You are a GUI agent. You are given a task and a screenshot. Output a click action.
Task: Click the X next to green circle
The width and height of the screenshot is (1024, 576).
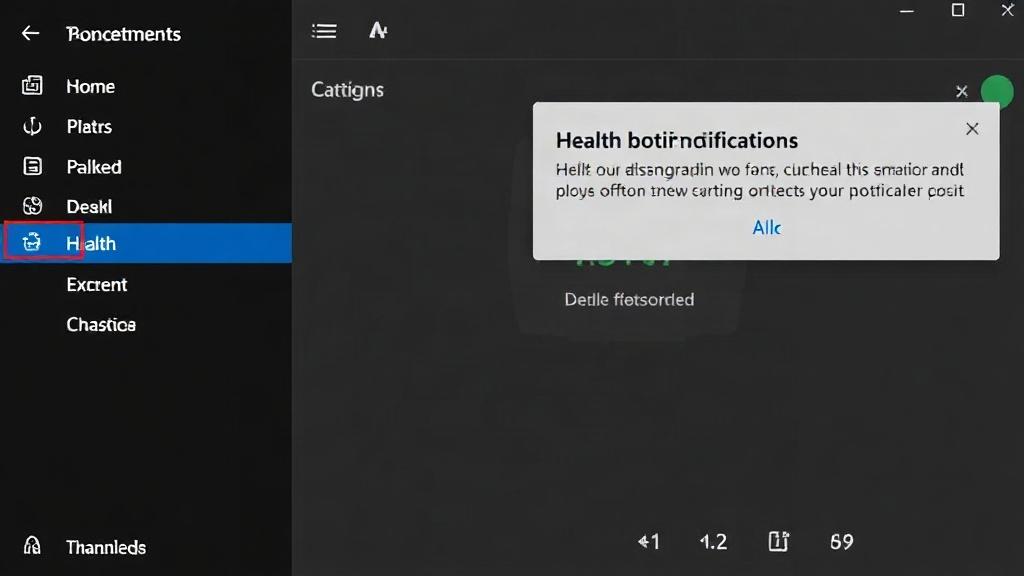(961, 91)
